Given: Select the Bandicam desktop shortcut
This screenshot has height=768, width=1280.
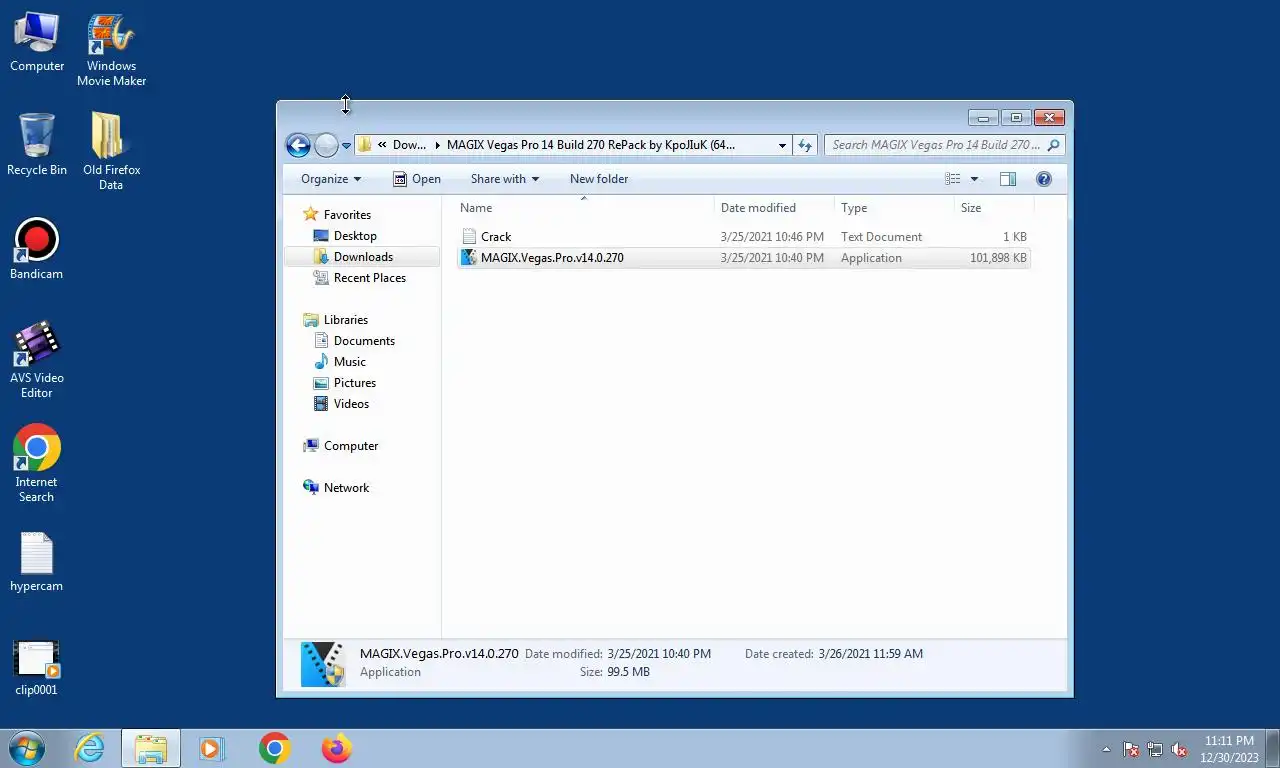Looking at the screenshot, I should (x=37, y=249).
